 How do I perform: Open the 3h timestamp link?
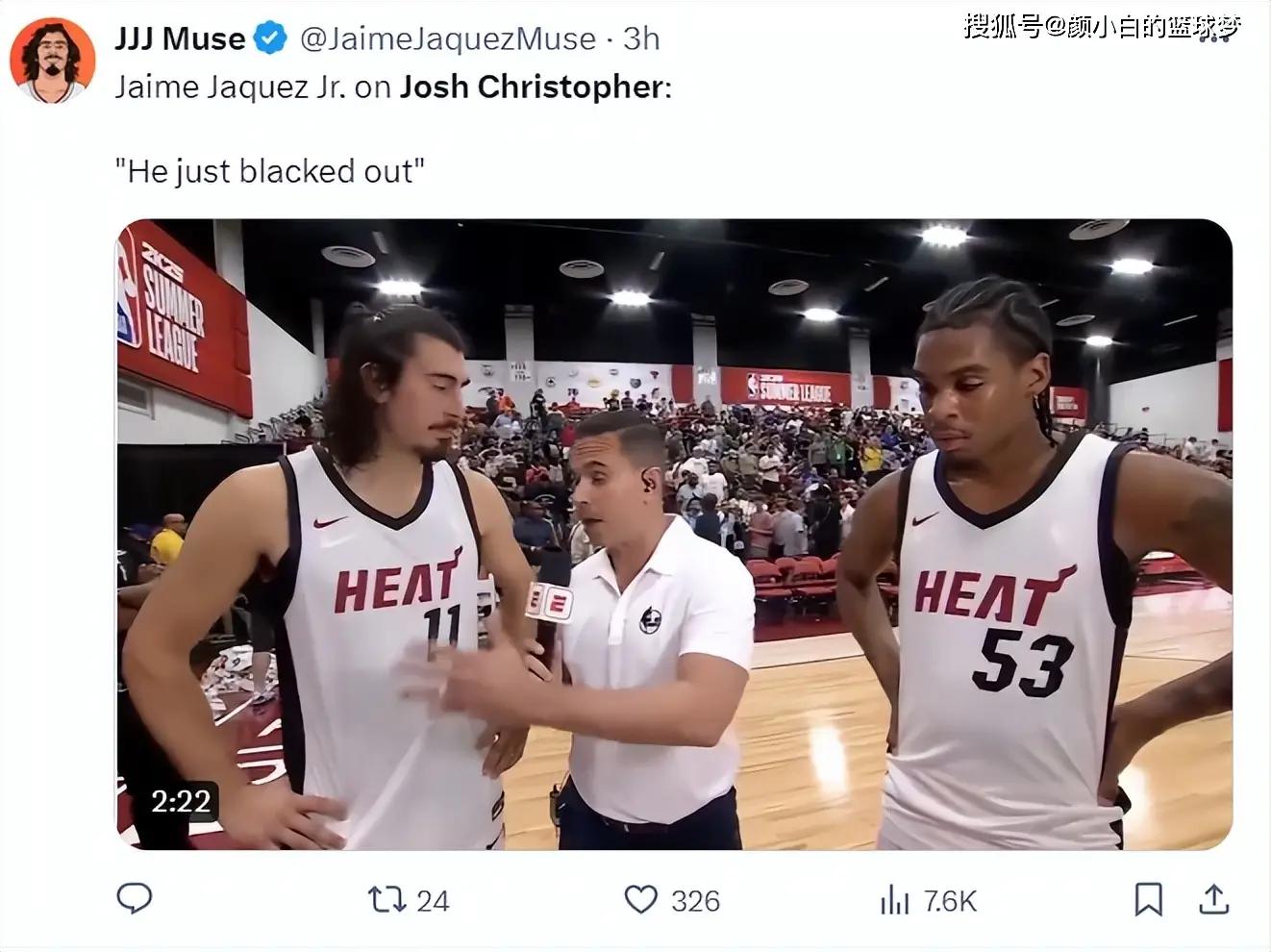coord(641,38)
